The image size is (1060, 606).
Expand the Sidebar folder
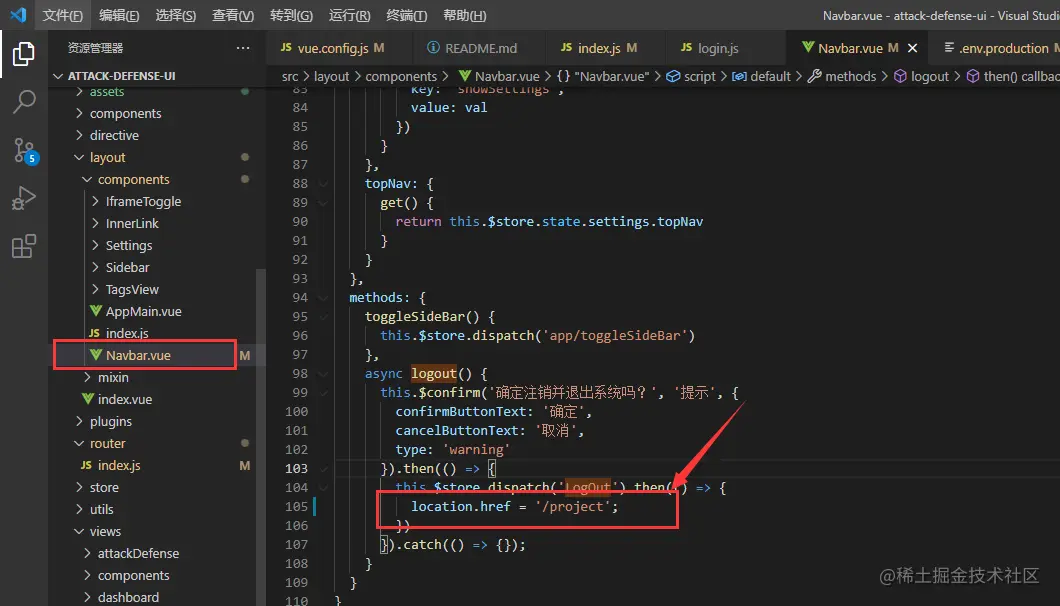127,267
